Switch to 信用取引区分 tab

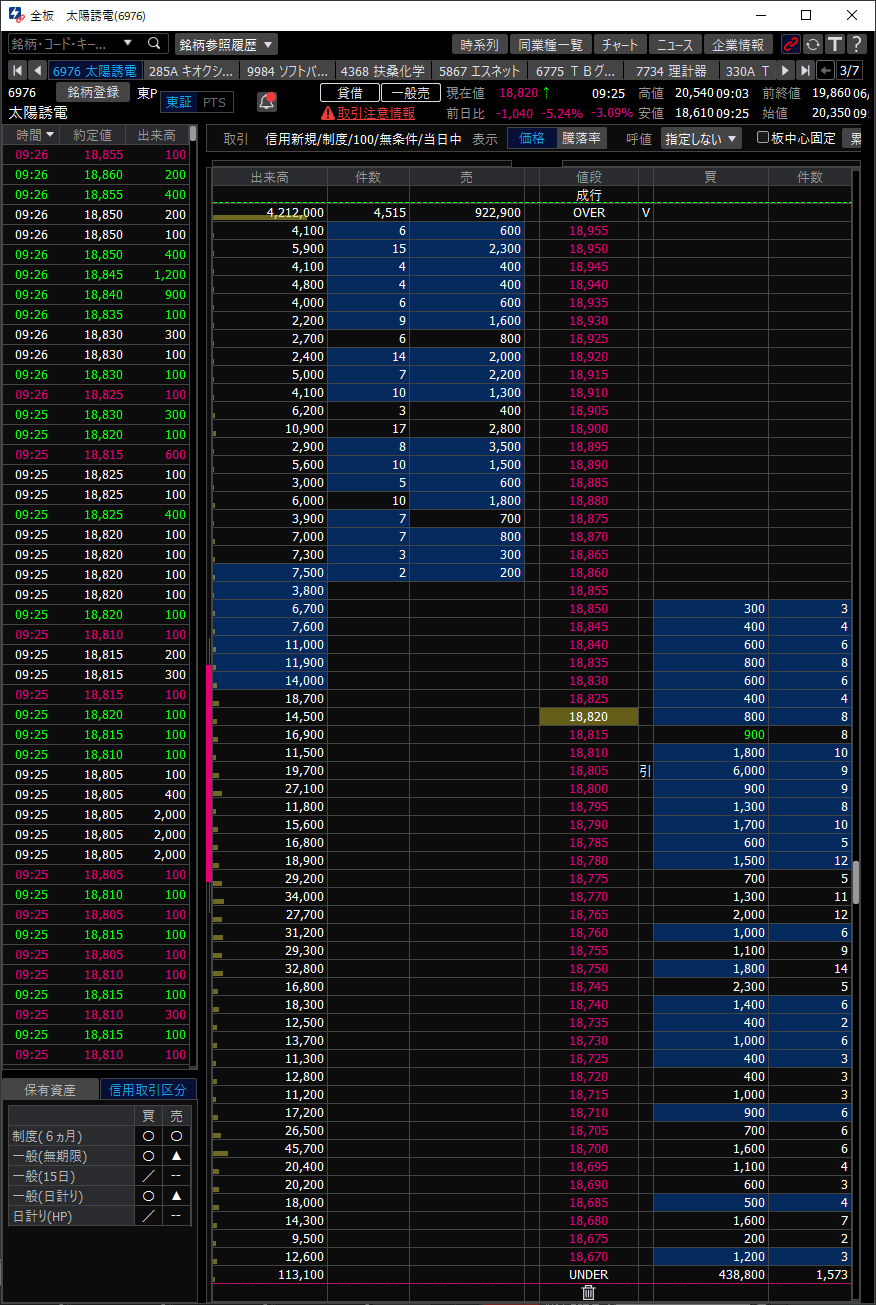[148, 1090]
